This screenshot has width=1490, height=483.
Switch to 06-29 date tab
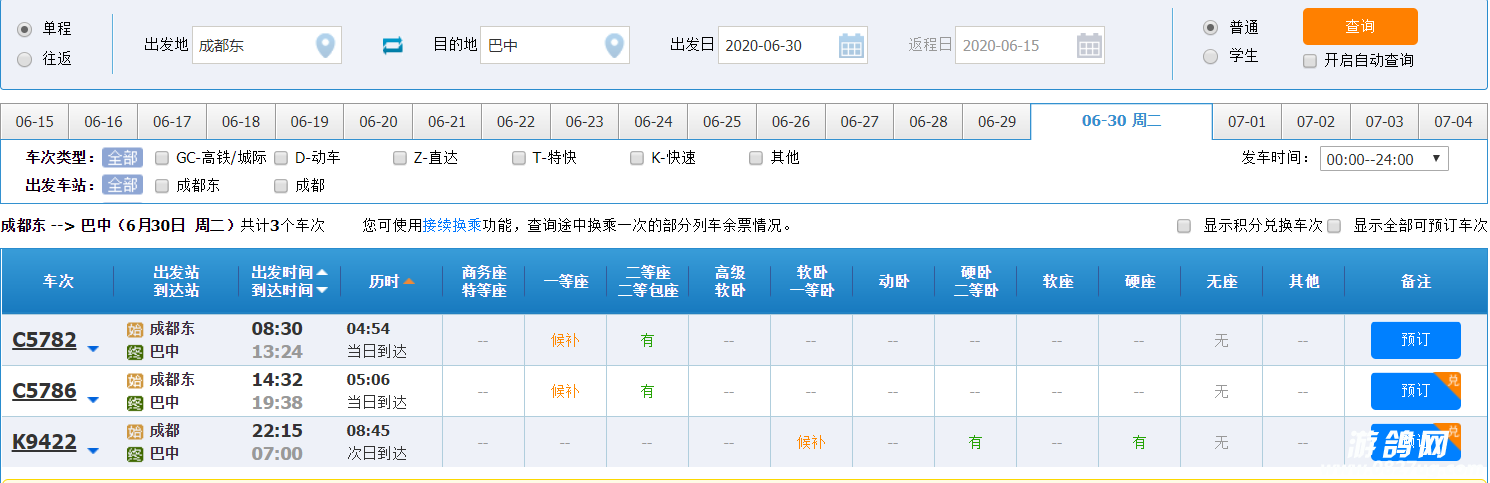coord(997,121)
